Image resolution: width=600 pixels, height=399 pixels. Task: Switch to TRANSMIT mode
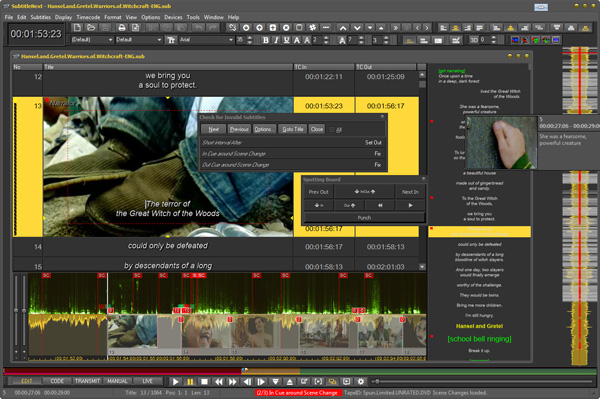[87, 381]
